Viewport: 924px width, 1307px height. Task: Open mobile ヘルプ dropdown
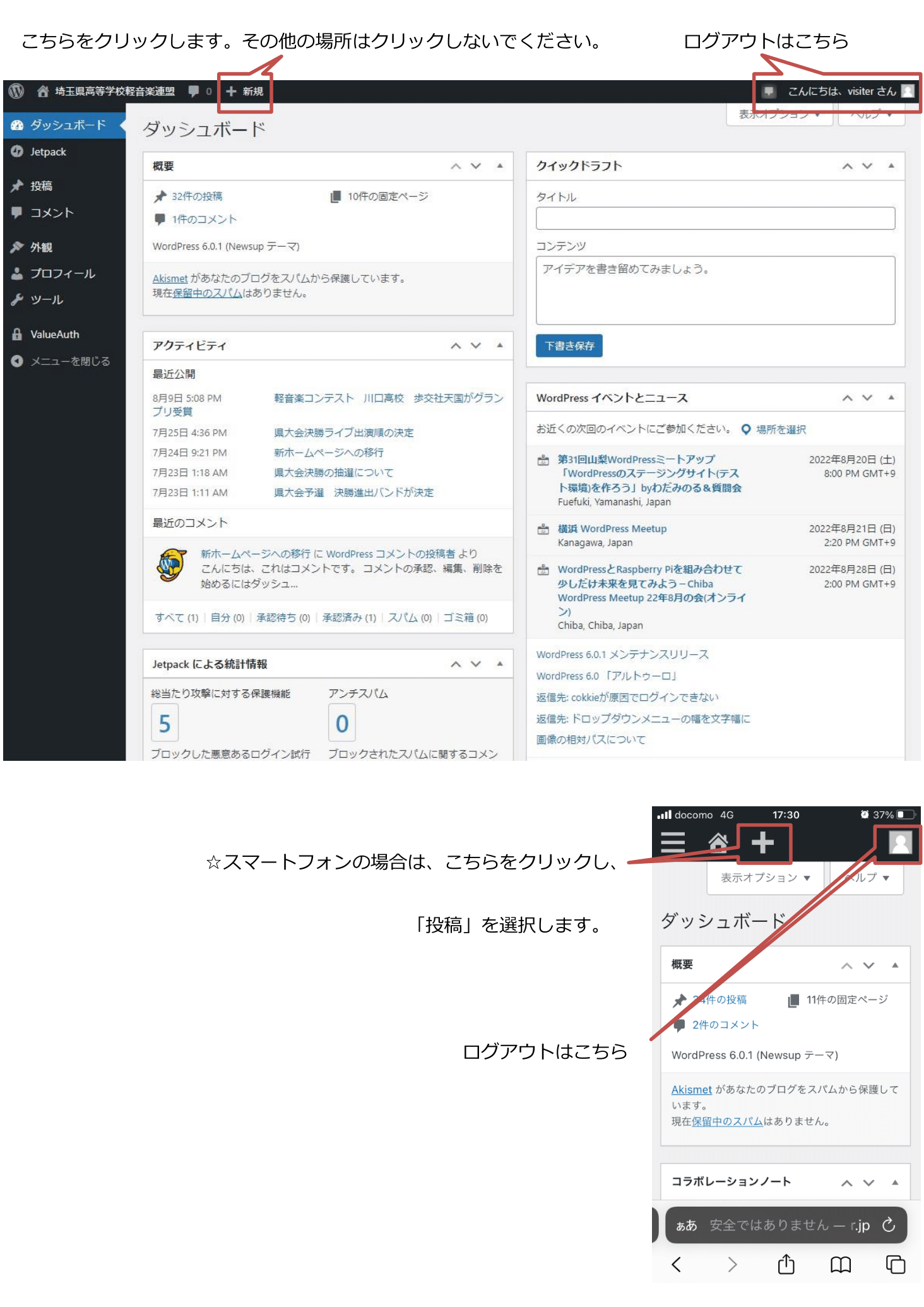[x=867, y=878]
